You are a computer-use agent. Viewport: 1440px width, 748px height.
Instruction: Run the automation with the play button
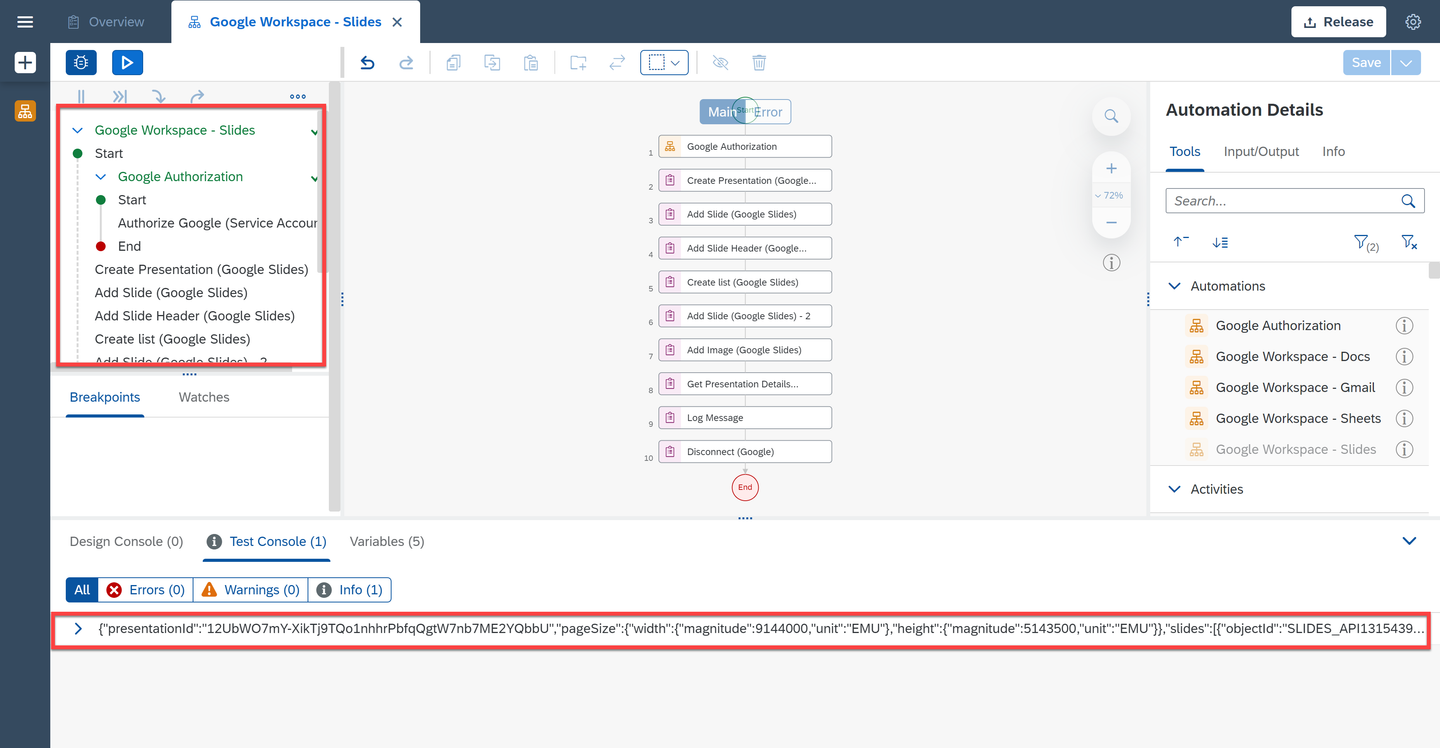(127, 63)
